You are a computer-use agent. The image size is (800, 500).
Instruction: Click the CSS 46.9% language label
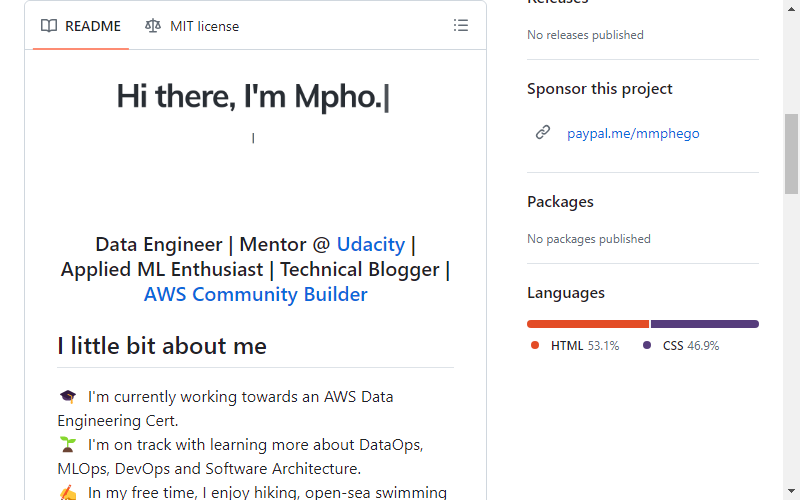click(x=691, y=346)
